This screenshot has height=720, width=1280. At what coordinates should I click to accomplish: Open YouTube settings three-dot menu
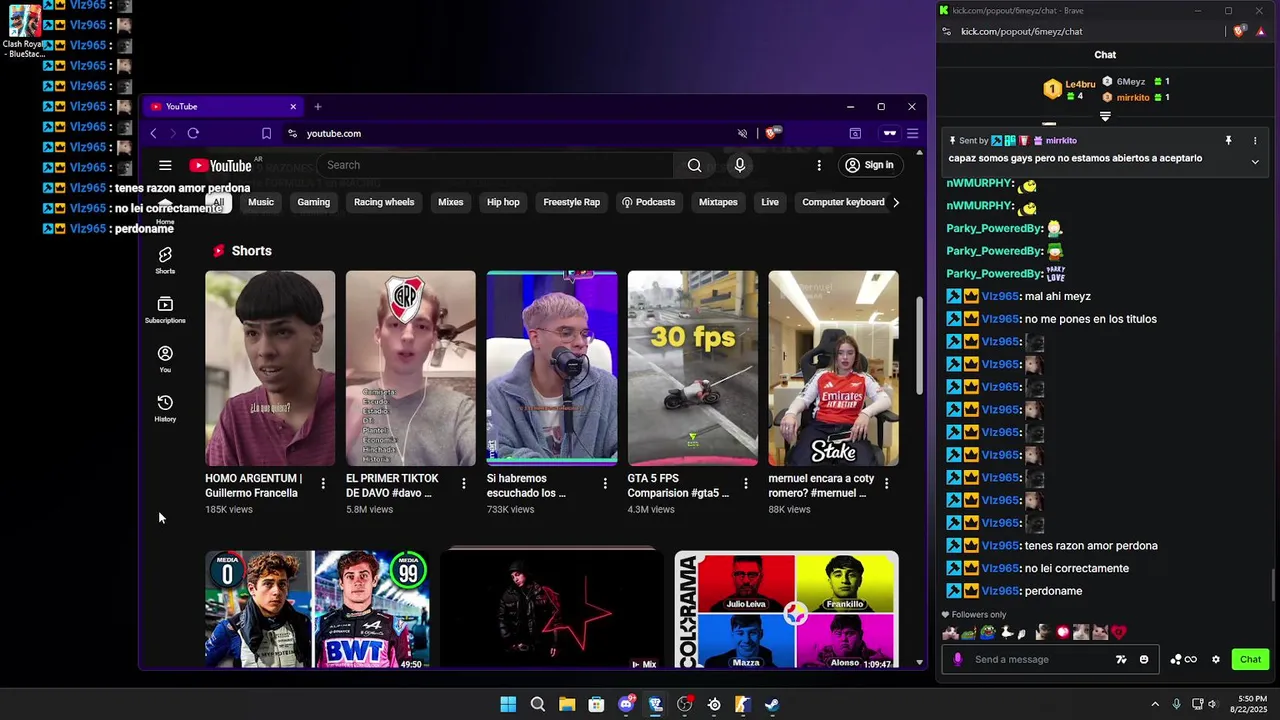(819, 165)
